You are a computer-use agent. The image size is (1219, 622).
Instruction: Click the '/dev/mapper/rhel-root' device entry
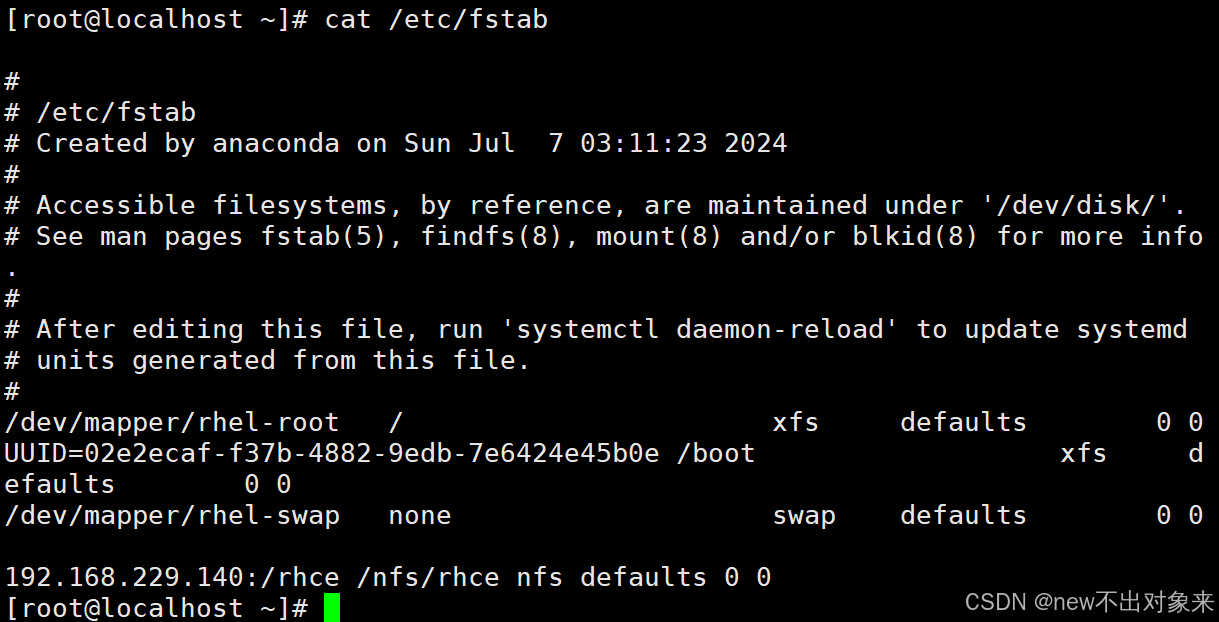[171, 422]
